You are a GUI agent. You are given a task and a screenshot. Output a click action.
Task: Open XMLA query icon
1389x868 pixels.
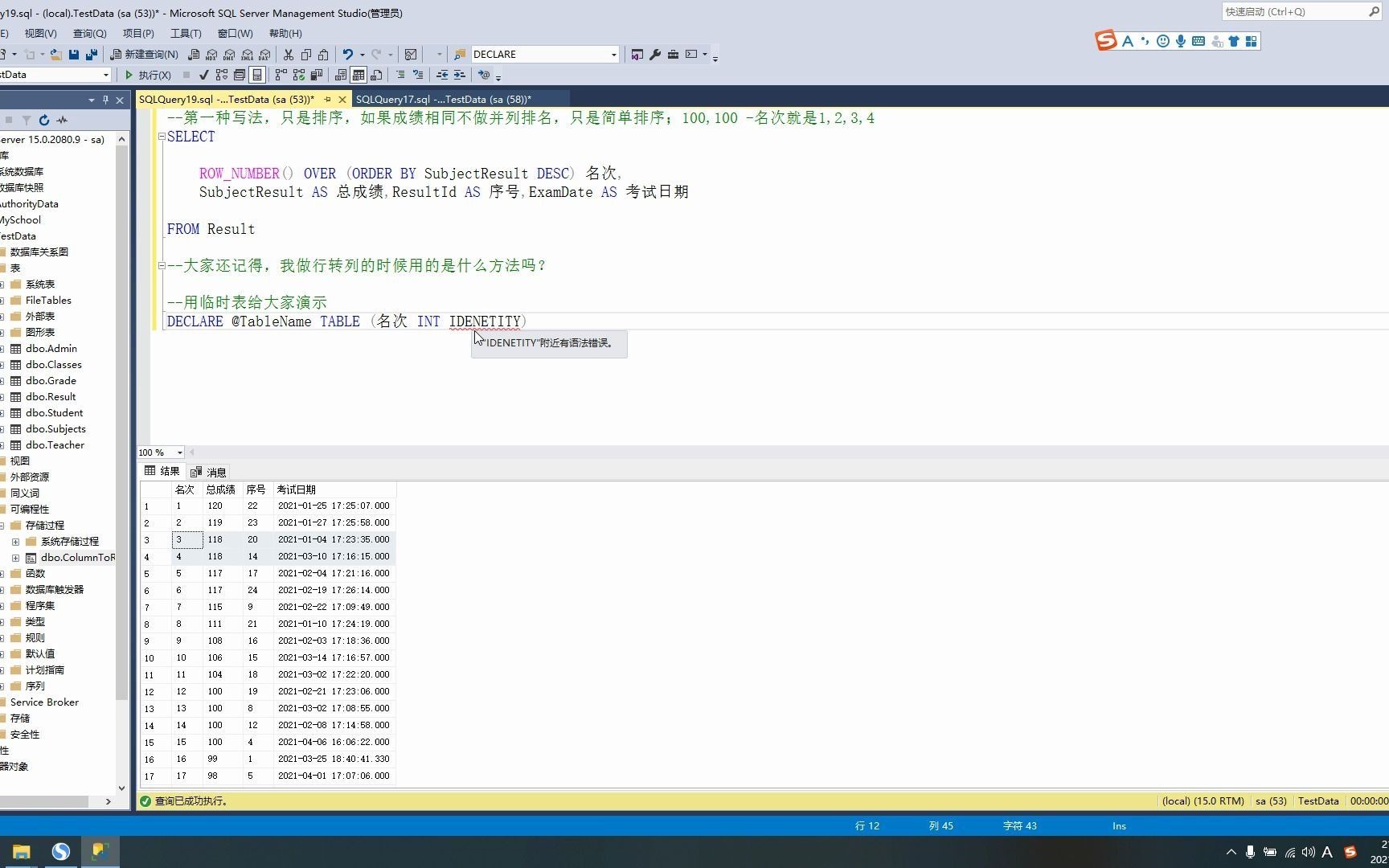247,55
